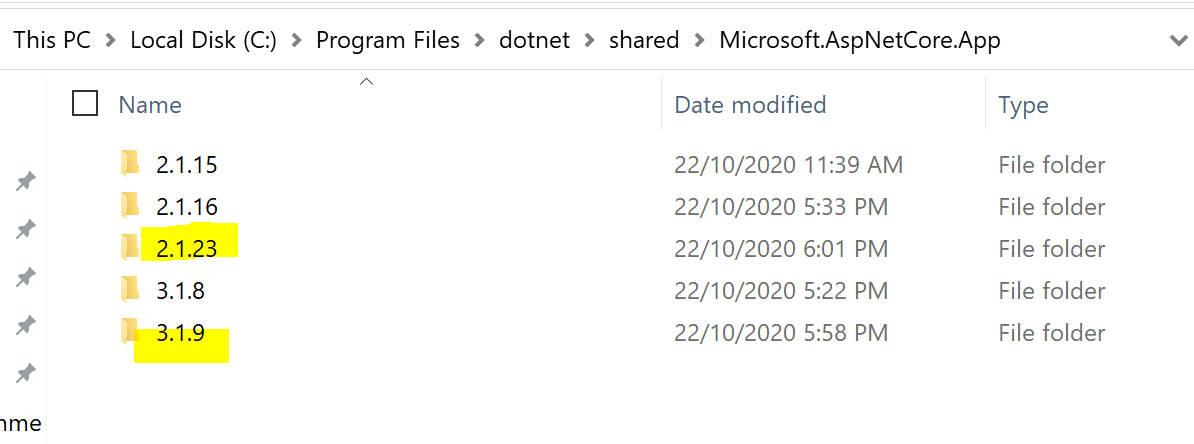The image size is (1194, 444).
Task: Navigate to shared folder breadcrumb
Action: (x=643, y=40)
